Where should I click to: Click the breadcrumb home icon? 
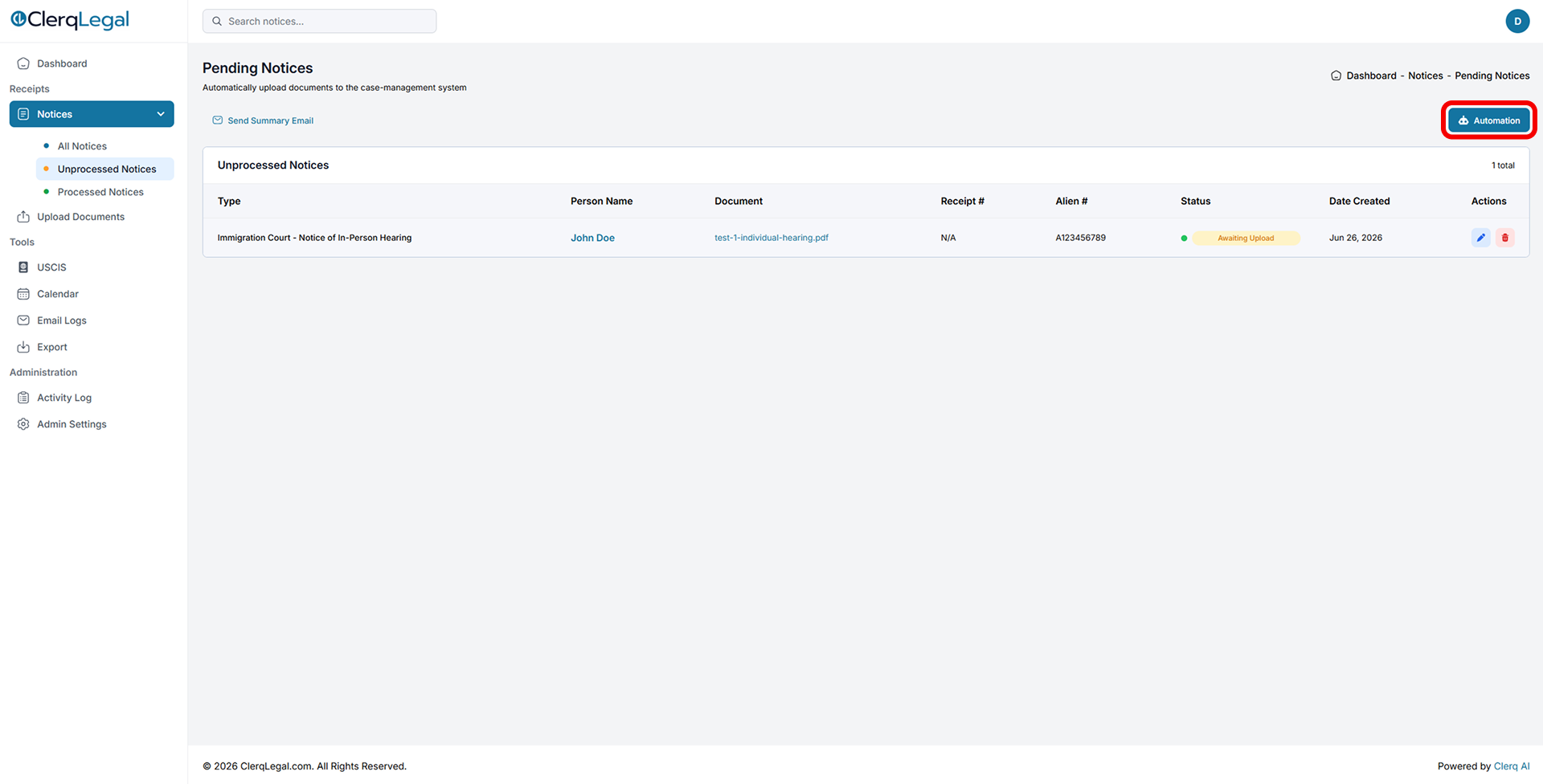[1336, 76]
